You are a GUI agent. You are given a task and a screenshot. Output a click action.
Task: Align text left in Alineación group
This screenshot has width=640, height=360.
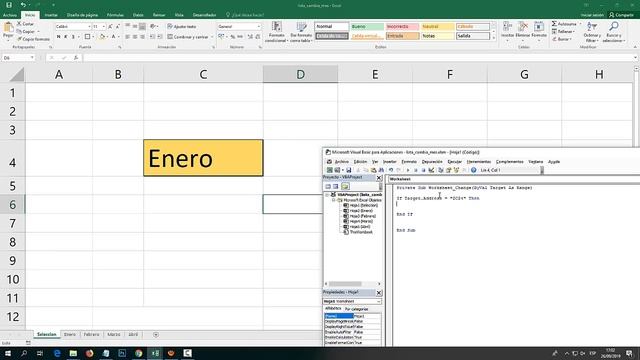click(128, 37)
